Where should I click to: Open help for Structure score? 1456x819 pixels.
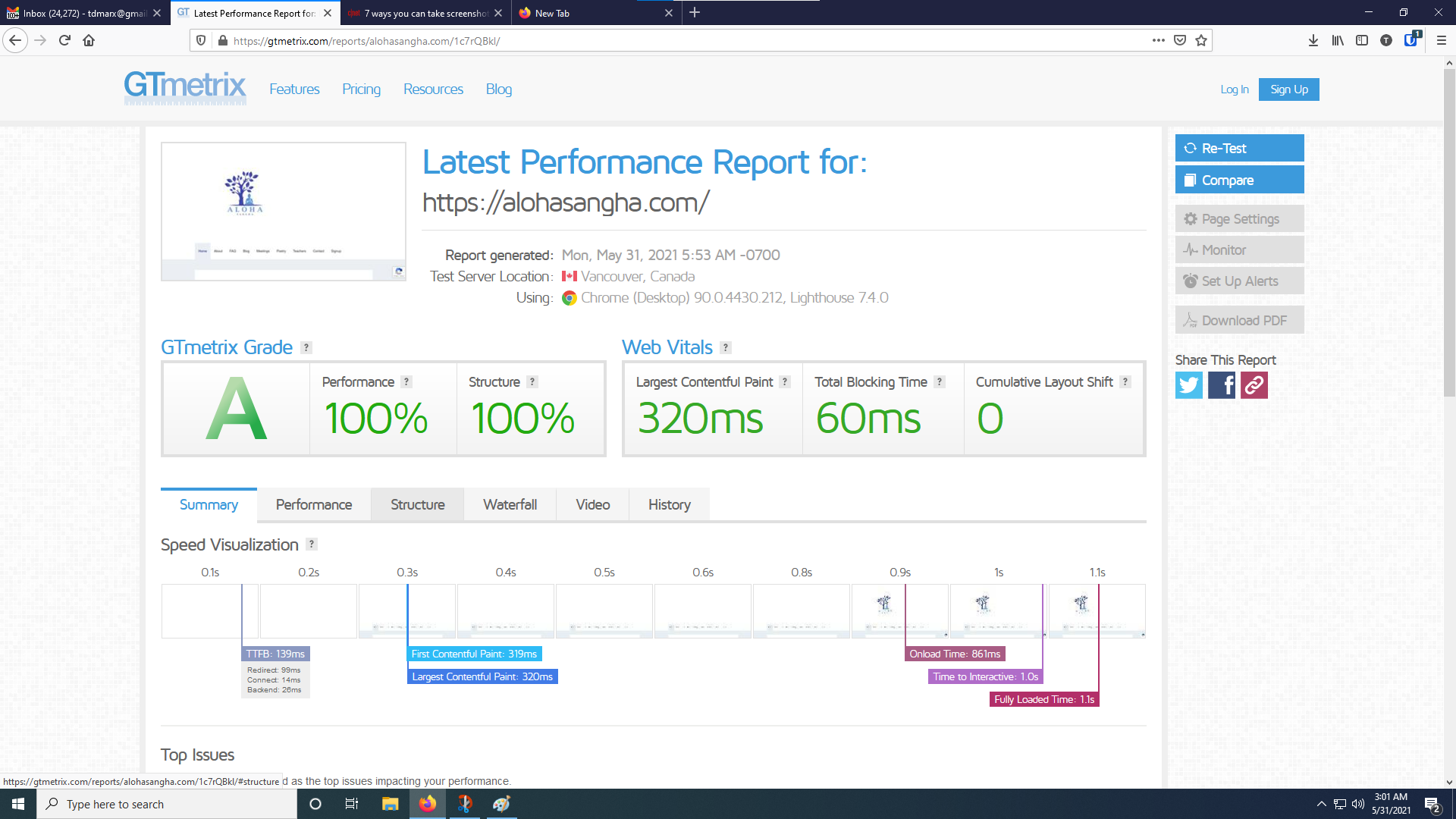pyautogui.click(x=532, y=381)
